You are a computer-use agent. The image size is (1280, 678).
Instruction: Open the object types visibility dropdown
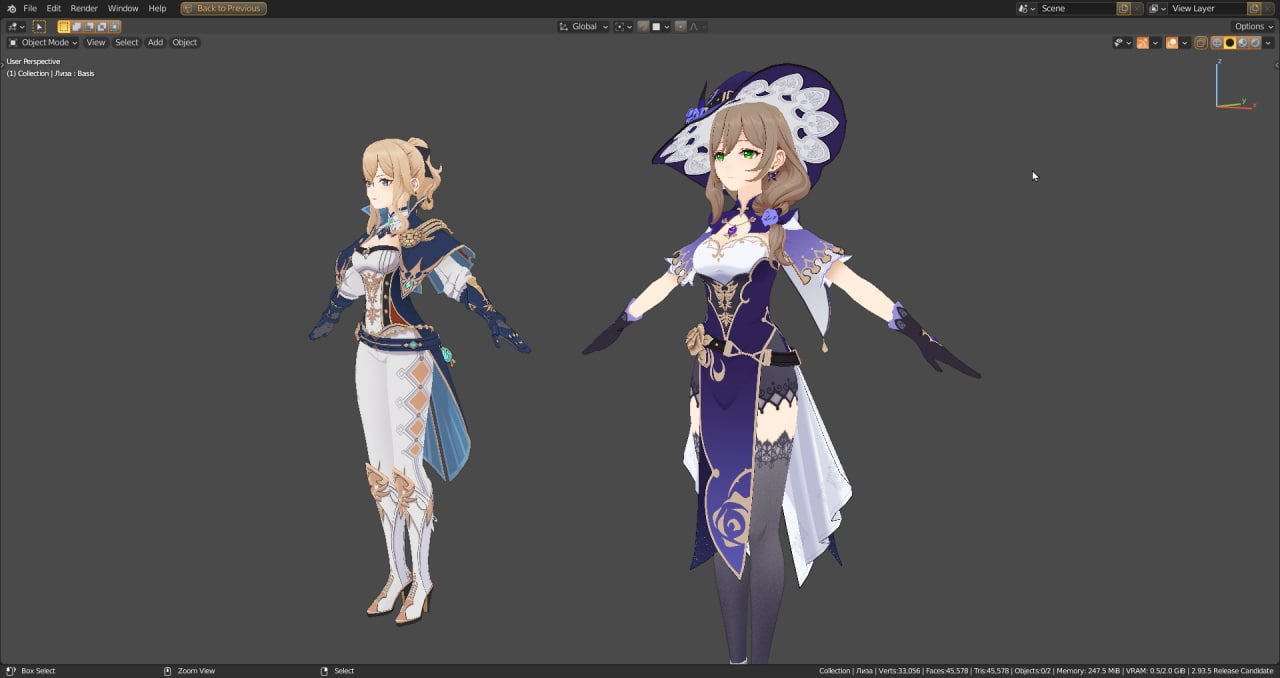tap(1123, 43)
